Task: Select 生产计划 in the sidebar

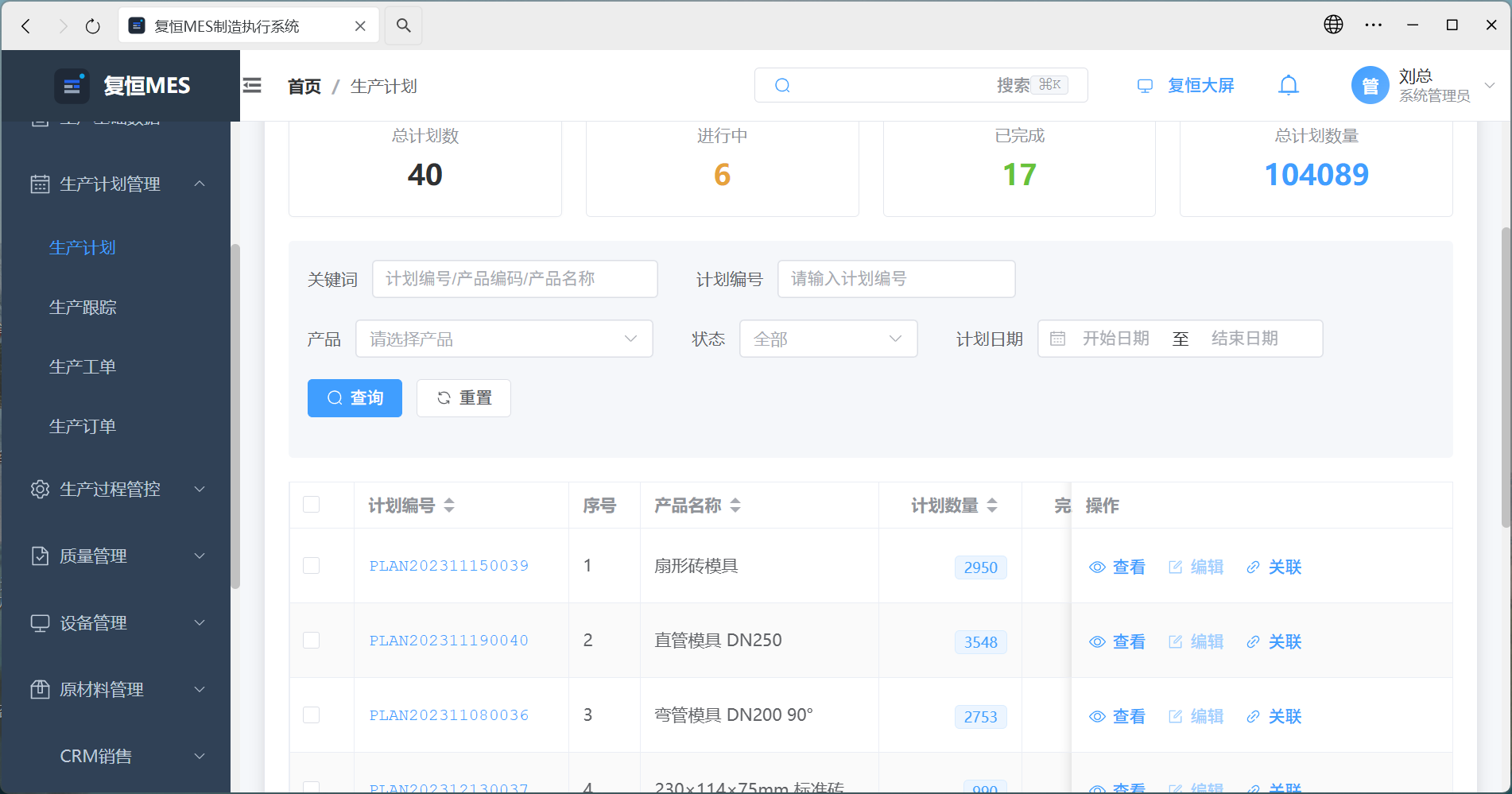Action: [83, 247]
